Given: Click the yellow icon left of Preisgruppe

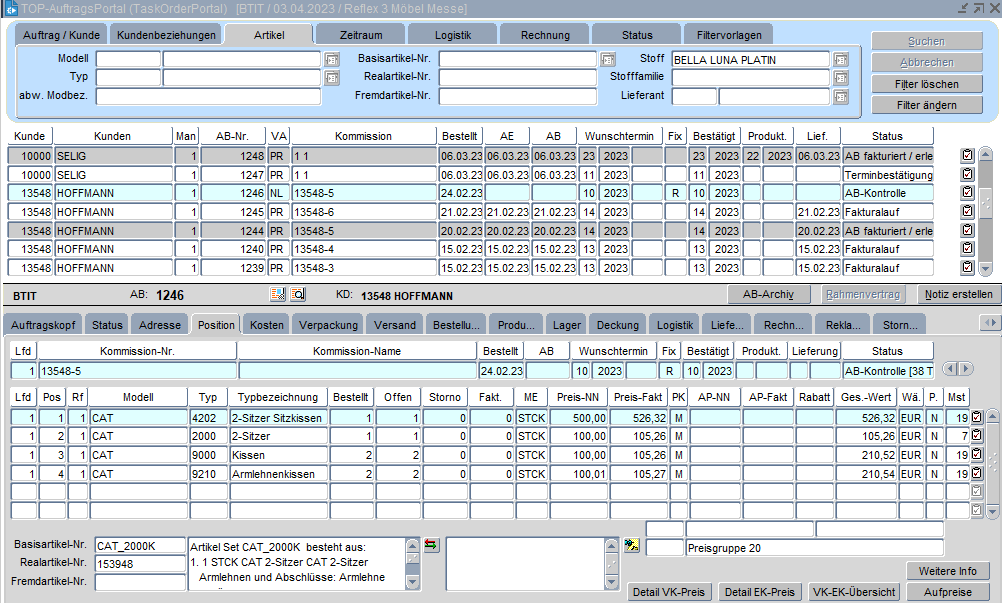Looking at the screenshot, I should [x=631, y=545].
